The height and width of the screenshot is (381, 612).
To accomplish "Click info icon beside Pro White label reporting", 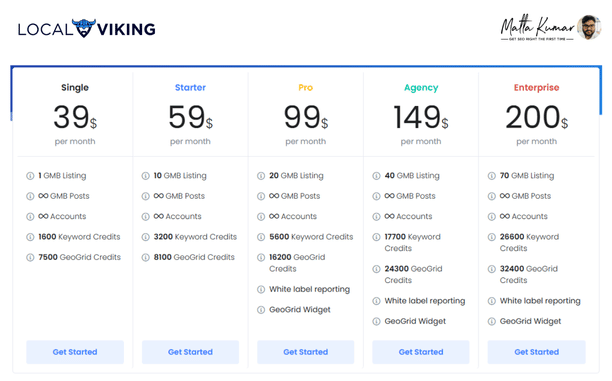I will [x=261, y=289].
